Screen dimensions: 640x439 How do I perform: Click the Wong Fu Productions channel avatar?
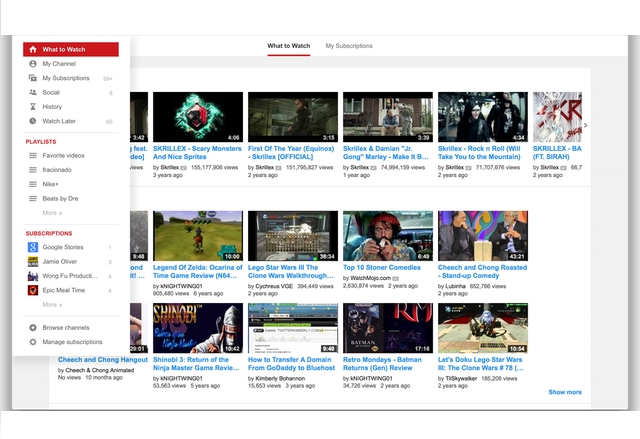tap(33, 276)
